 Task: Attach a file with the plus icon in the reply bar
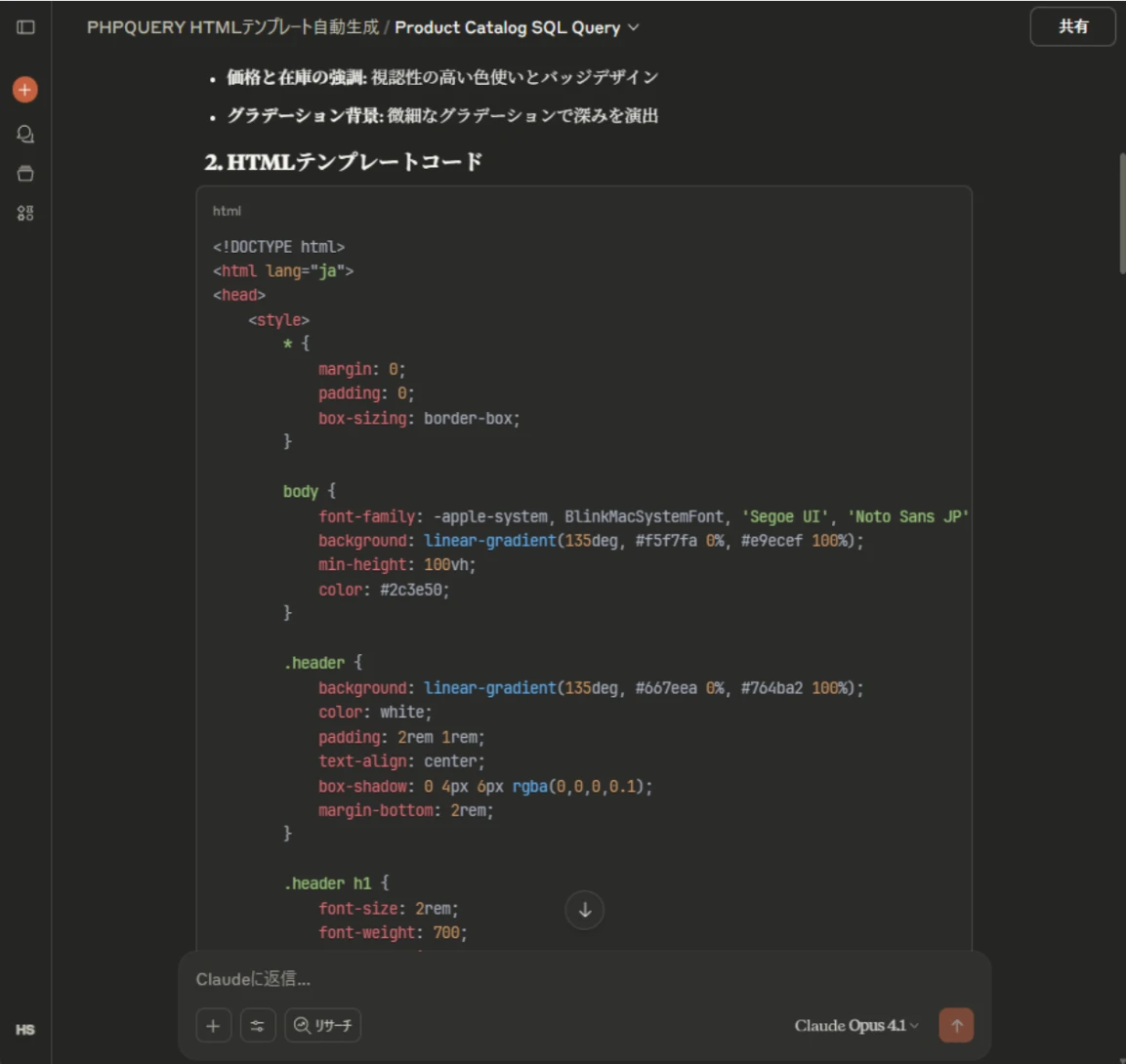tap(213, 1025)
